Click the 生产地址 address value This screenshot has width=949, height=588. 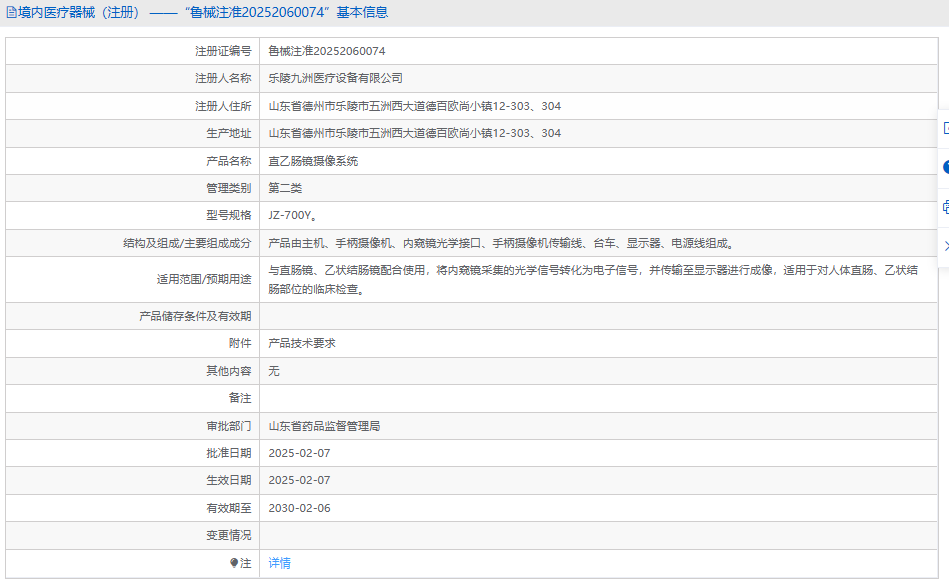coord(415,133)
